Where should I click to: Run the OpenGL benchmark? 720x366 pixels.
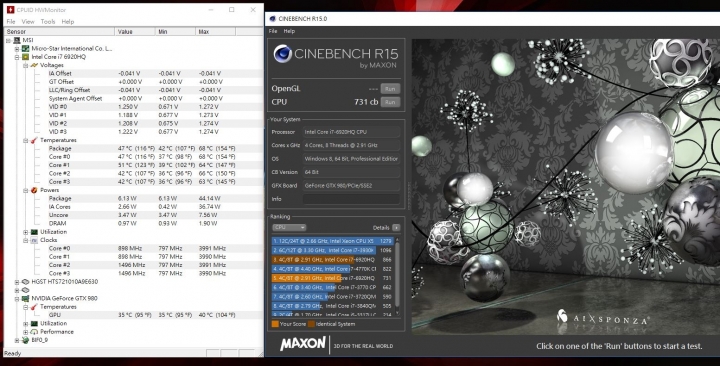tap(390, 89)
